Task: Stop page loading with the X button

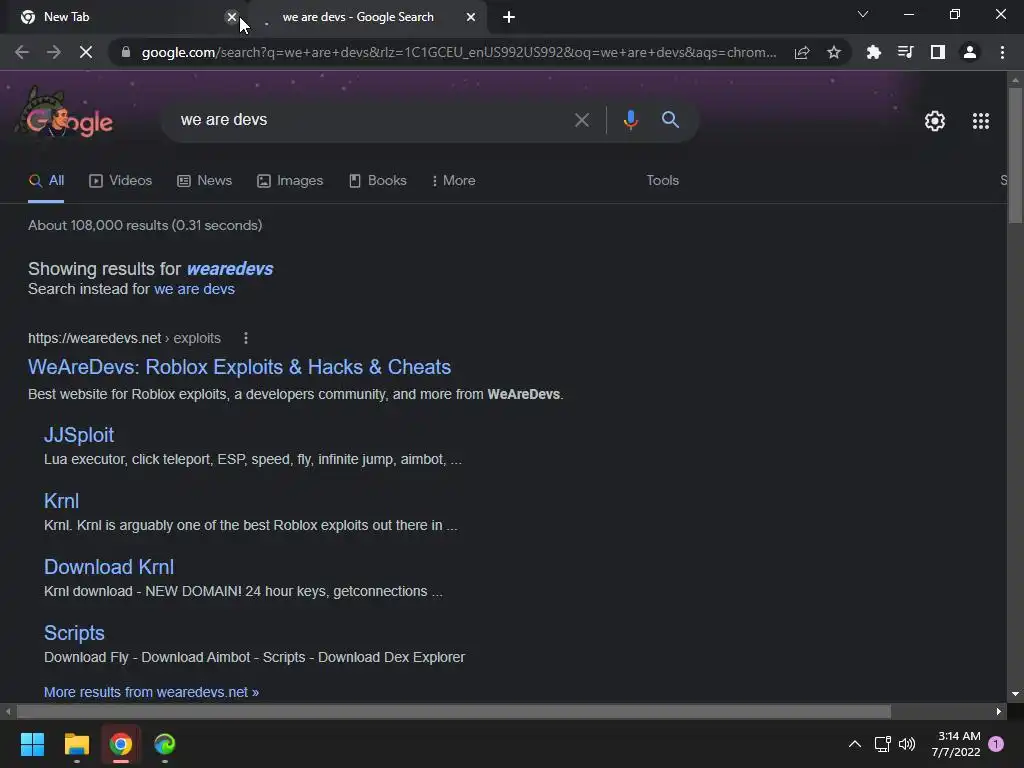Action: [x=86, y=52]
